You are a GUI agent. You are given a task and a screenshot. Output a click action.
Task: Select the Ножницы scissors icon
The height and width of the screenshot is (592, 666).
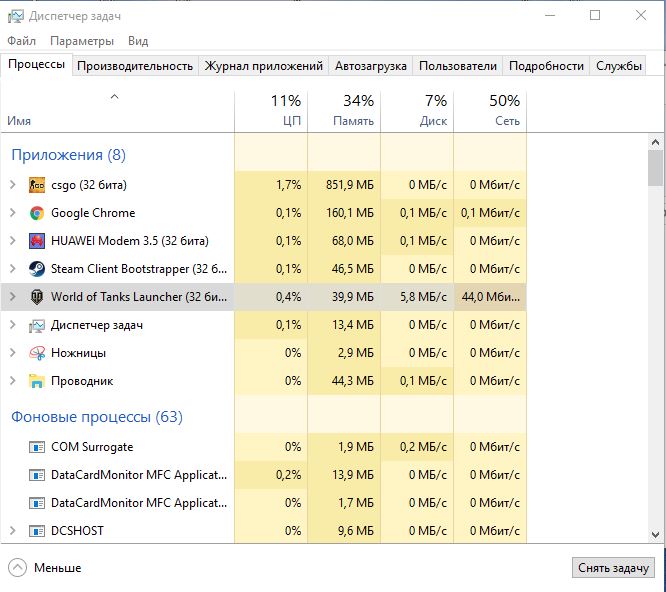[37, 353]
